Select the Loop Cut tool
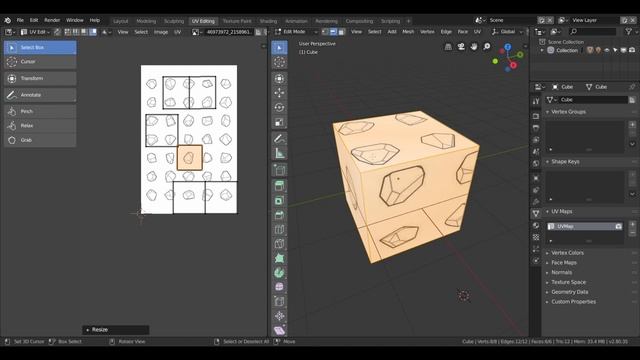640x360 pixels. click(279, 229)
